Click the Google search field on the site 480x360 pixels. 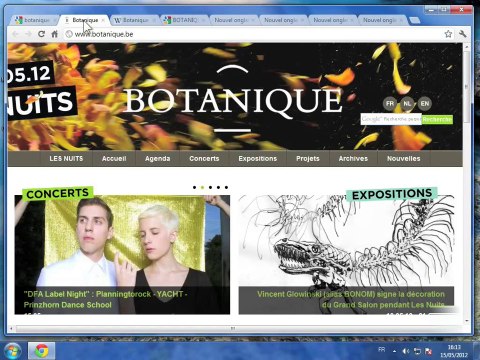coord(391,119)
